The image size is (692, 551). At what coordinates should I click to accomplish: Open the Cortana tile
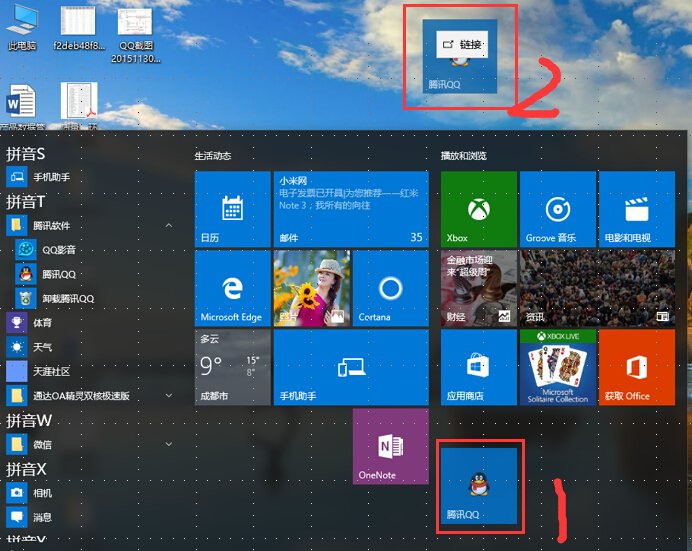(391, 289)
